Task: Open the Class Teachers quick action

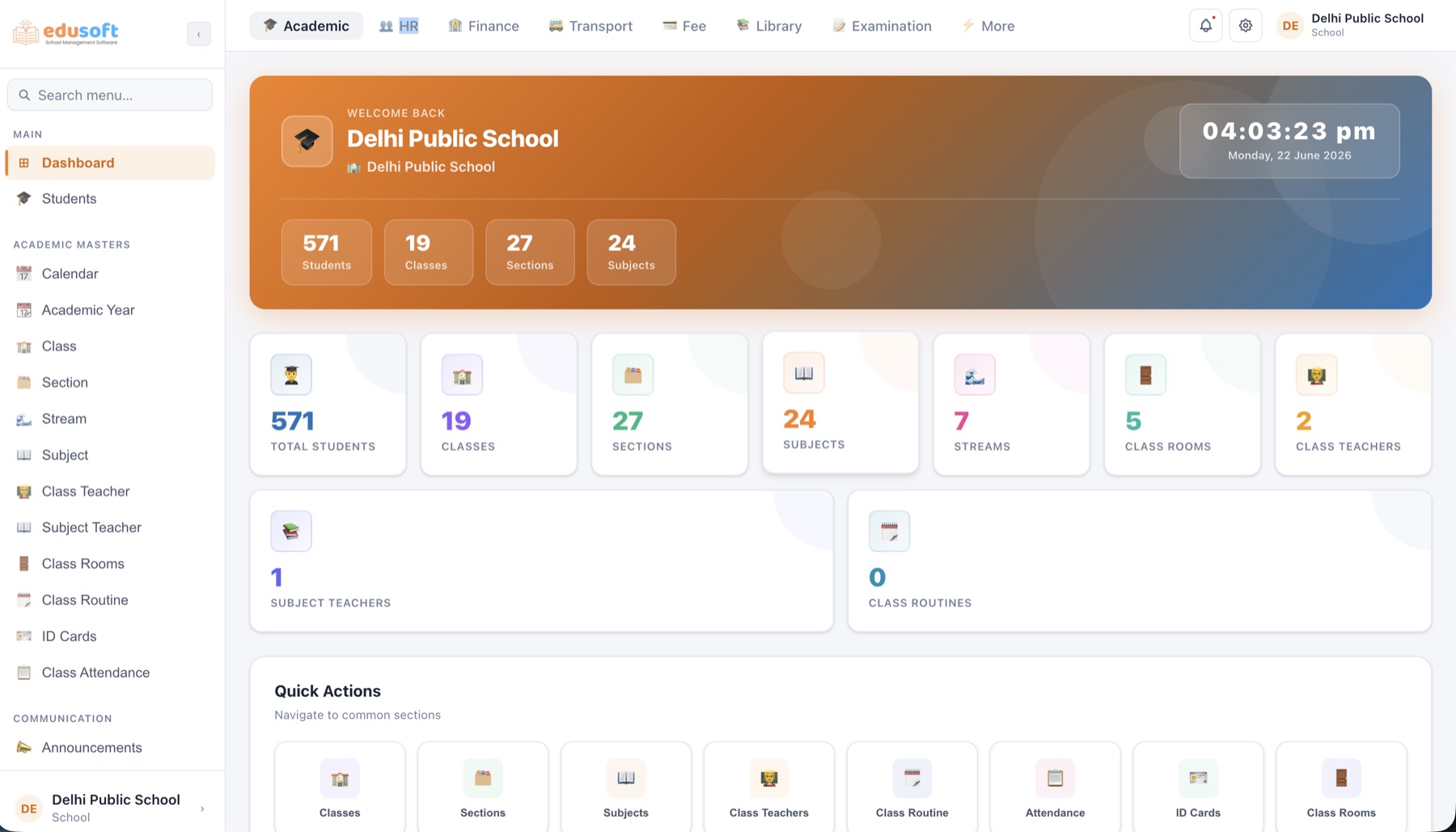Action: click(x=769, y=787)
